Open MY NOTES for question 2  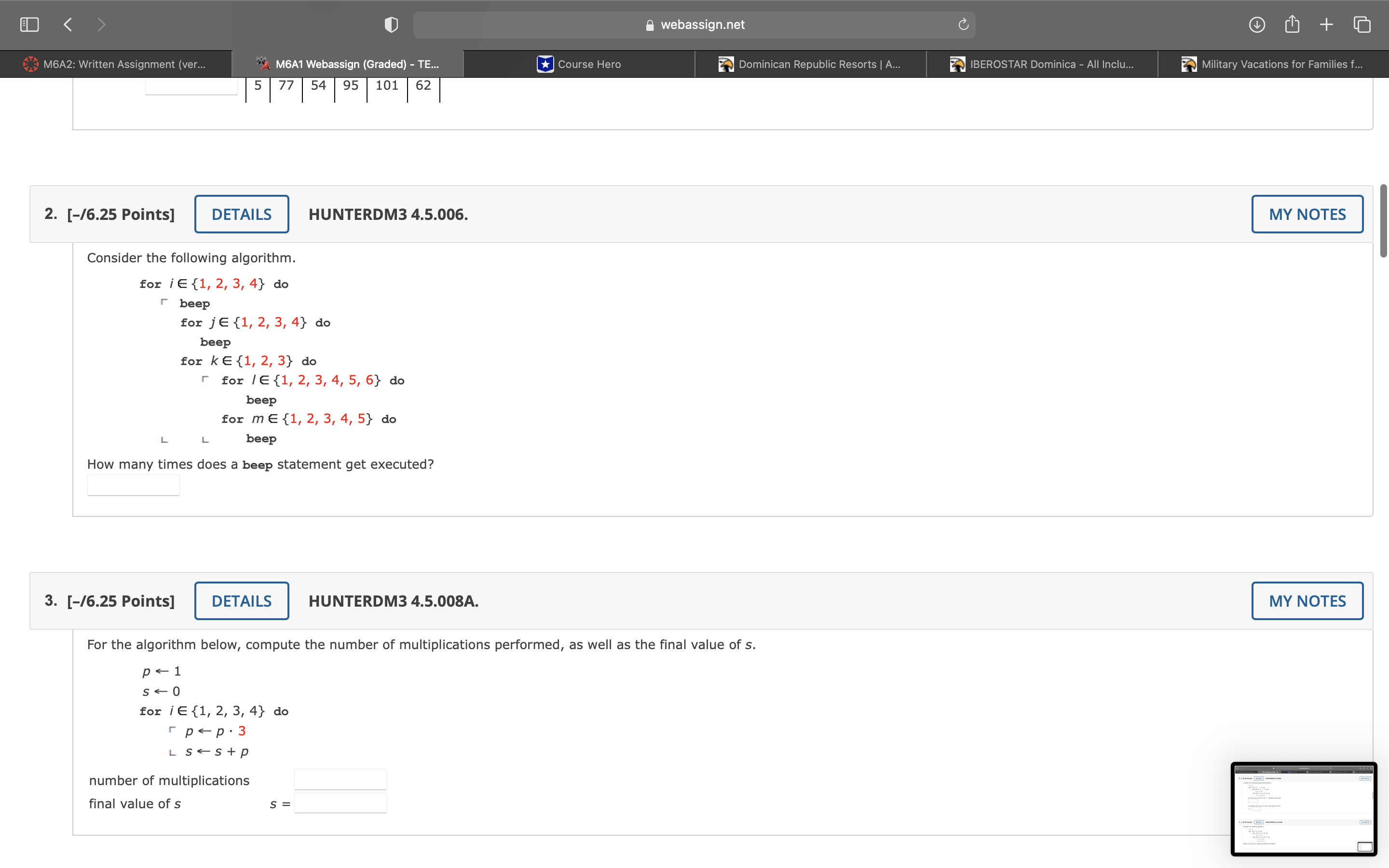pos(1307,214)
